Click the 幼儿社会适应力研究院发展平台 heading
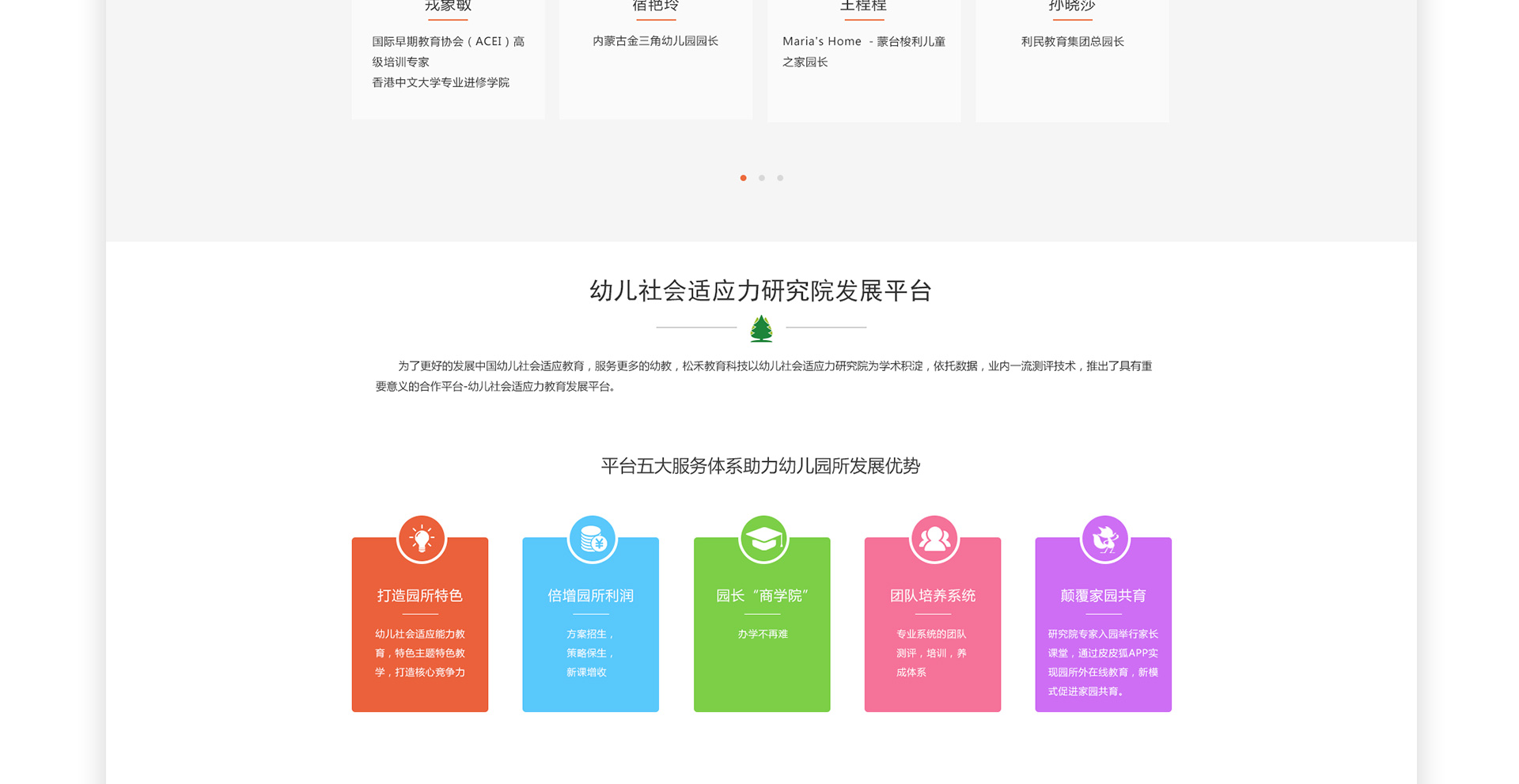 pyautogui.click(x=761, y=291)
